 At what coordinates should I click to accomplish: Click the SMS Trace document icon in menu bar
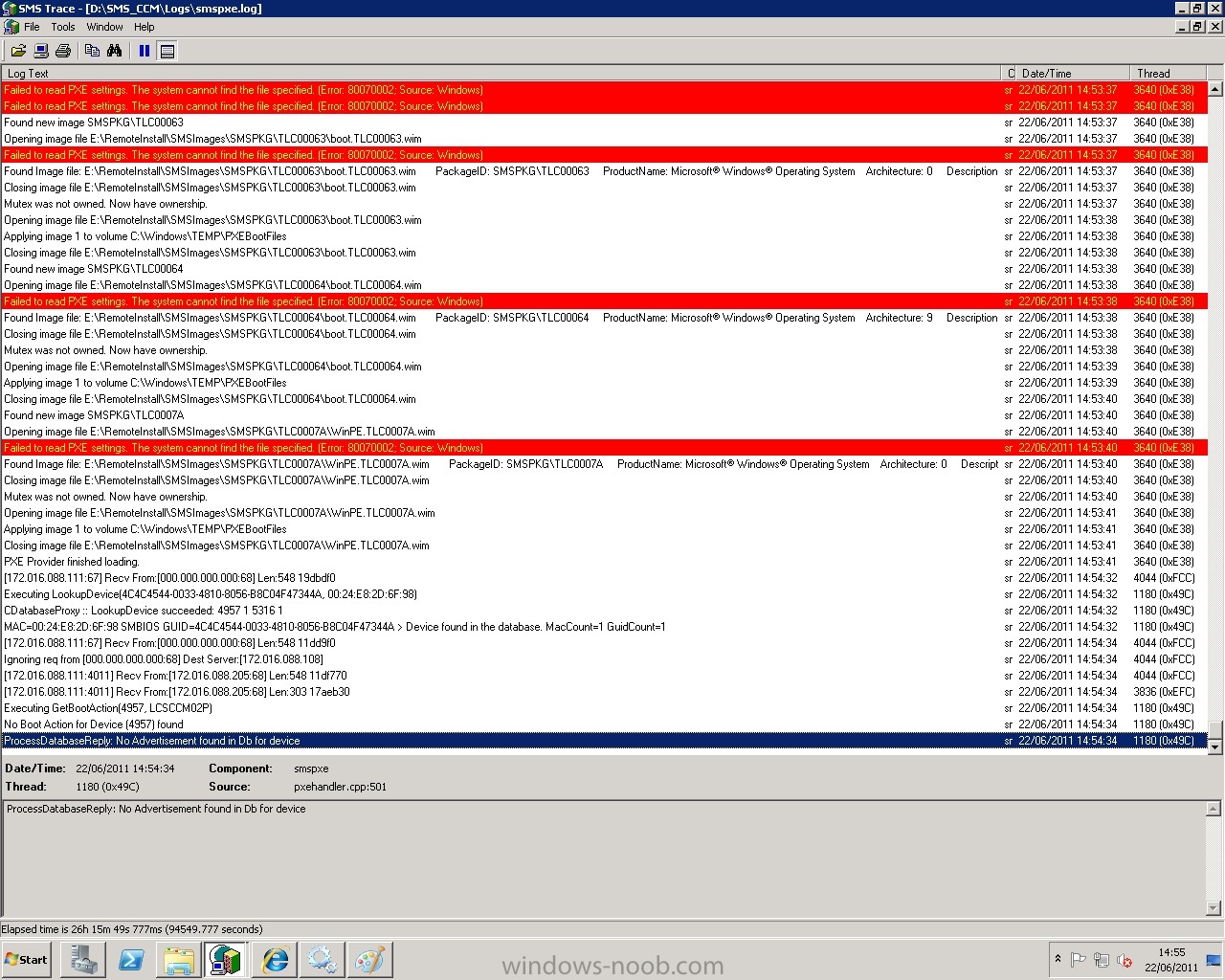(x=11, y=27)
